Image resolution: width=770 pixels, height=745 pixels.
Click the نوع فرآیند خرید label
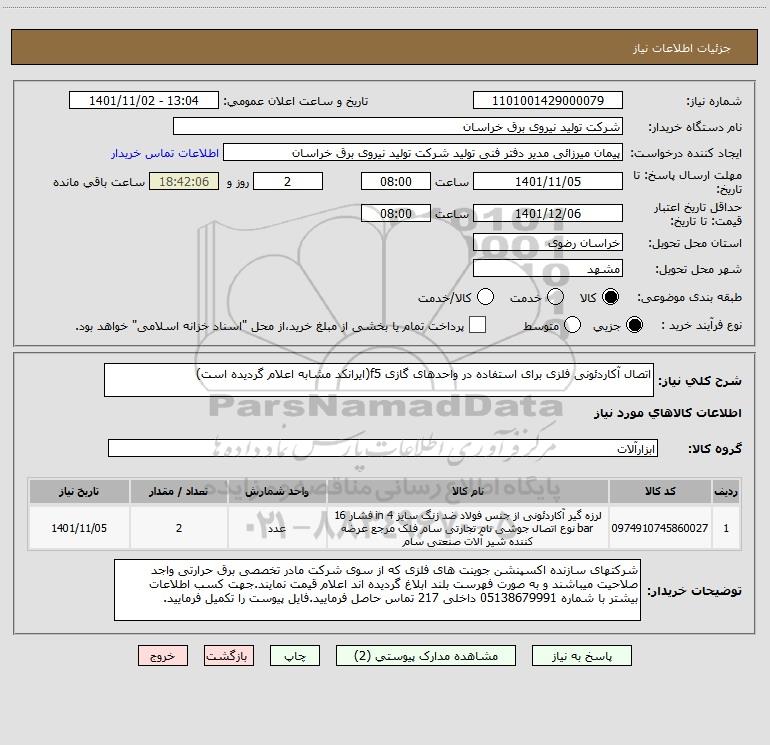tap(701, 326)
